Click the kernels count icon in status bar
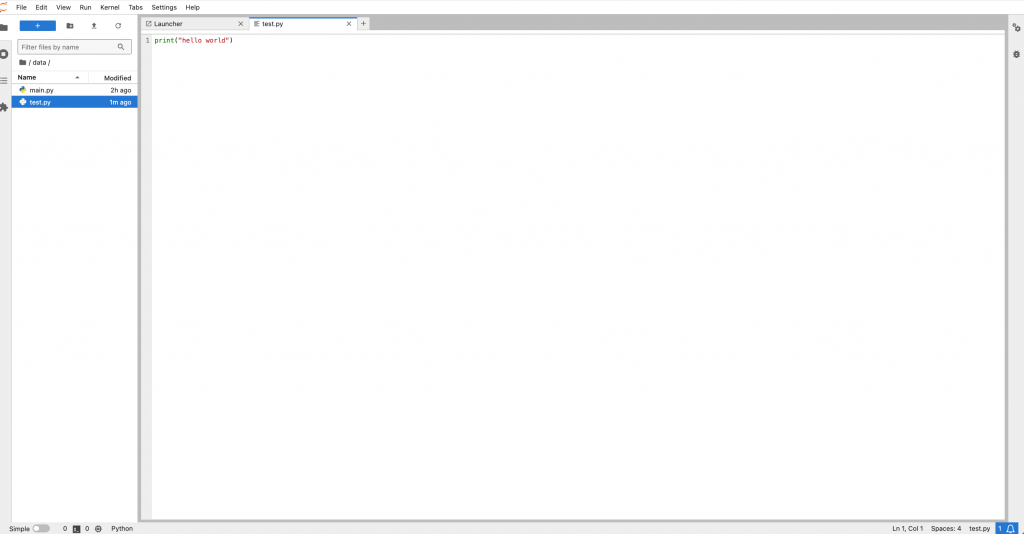Image resolution: width=1024 pixels, height=534 pixels. (x=98, y=529)
